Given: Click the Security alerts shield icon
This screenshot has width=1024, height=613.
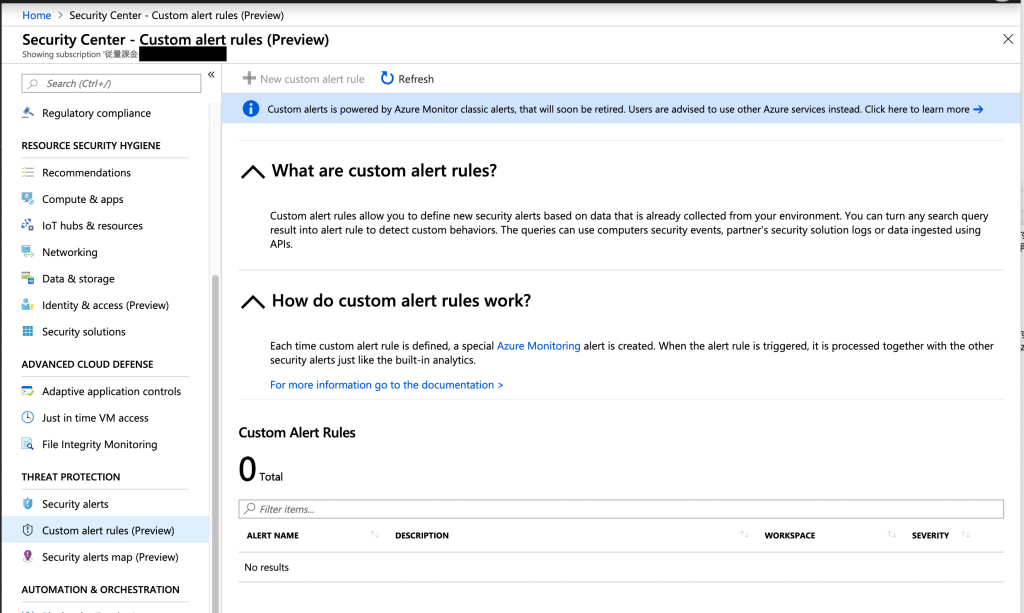Looking at the screenshot, I should (27, 503).
